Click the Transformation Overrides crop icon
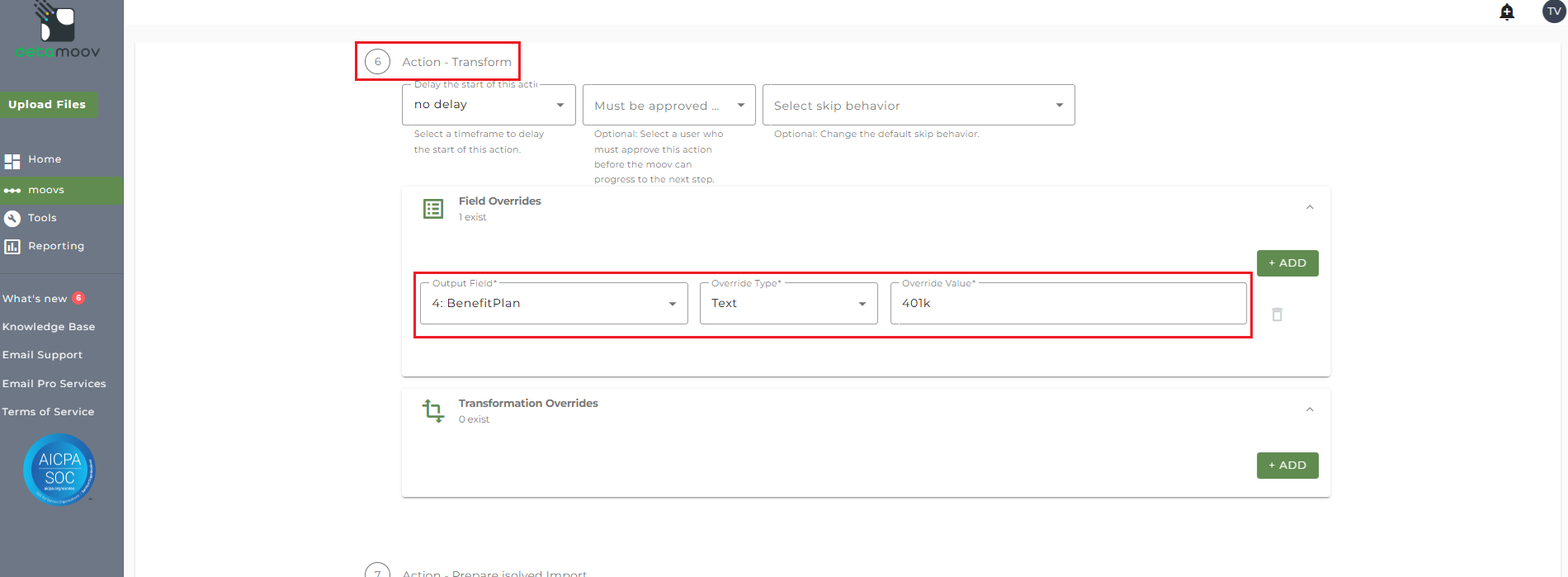The width and height of the screenshot is (1568, 577). (x=432, y=410)
